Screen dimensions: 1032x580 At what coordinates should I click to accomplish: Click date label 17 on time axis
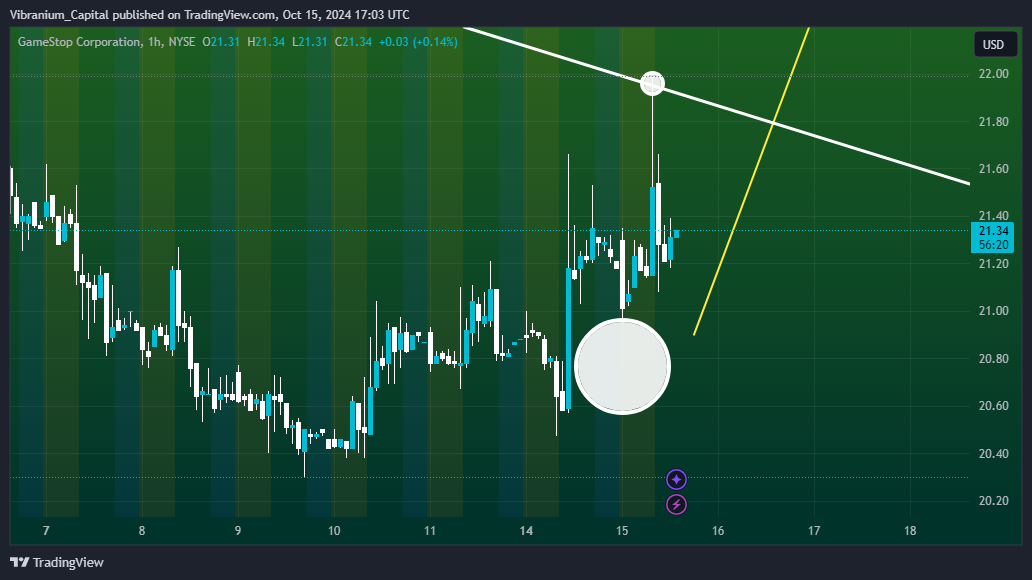[x=814, y=531]
